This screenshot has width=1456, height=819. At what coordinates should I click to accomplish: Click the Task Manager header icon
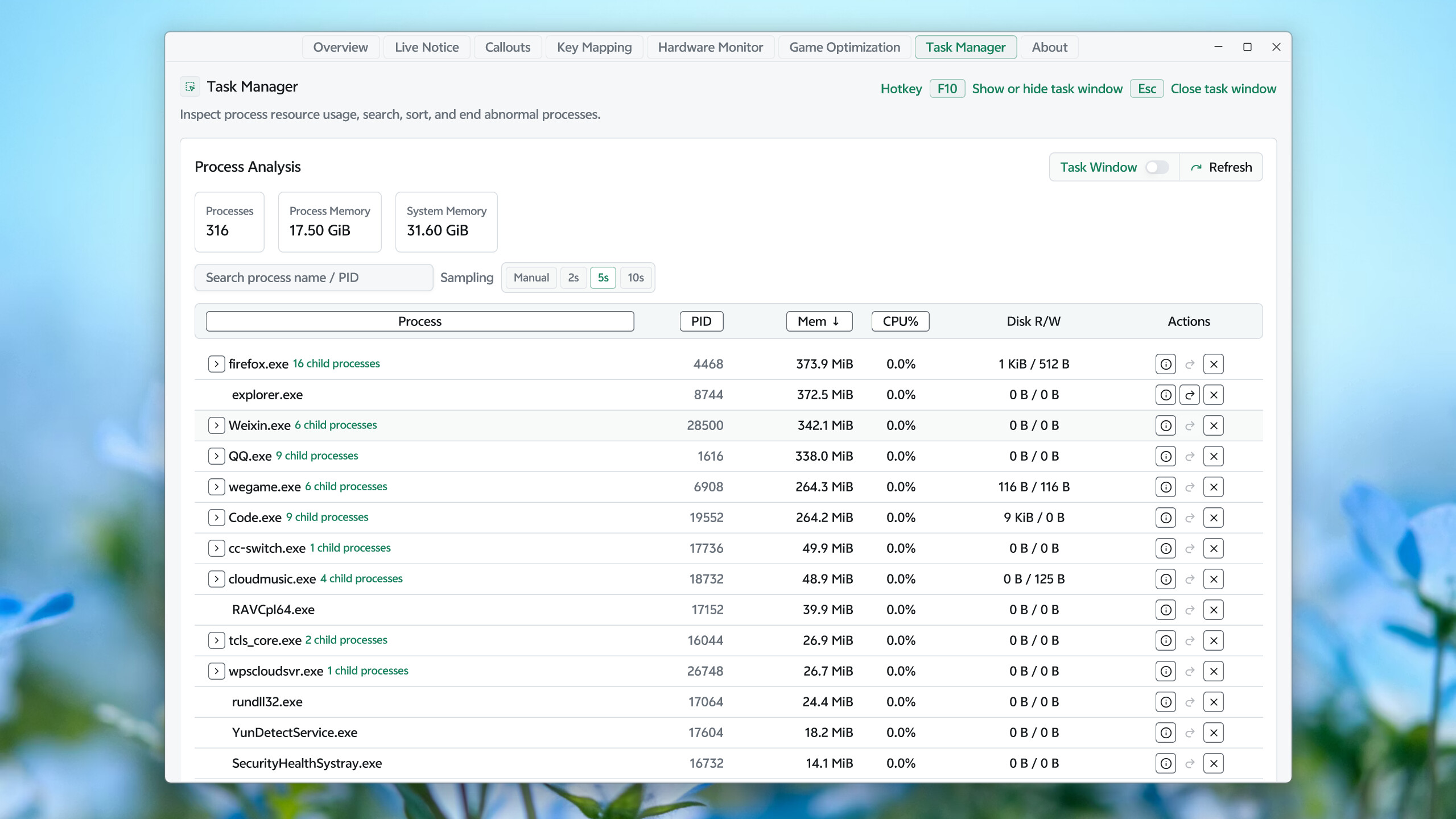coord(190,86)
